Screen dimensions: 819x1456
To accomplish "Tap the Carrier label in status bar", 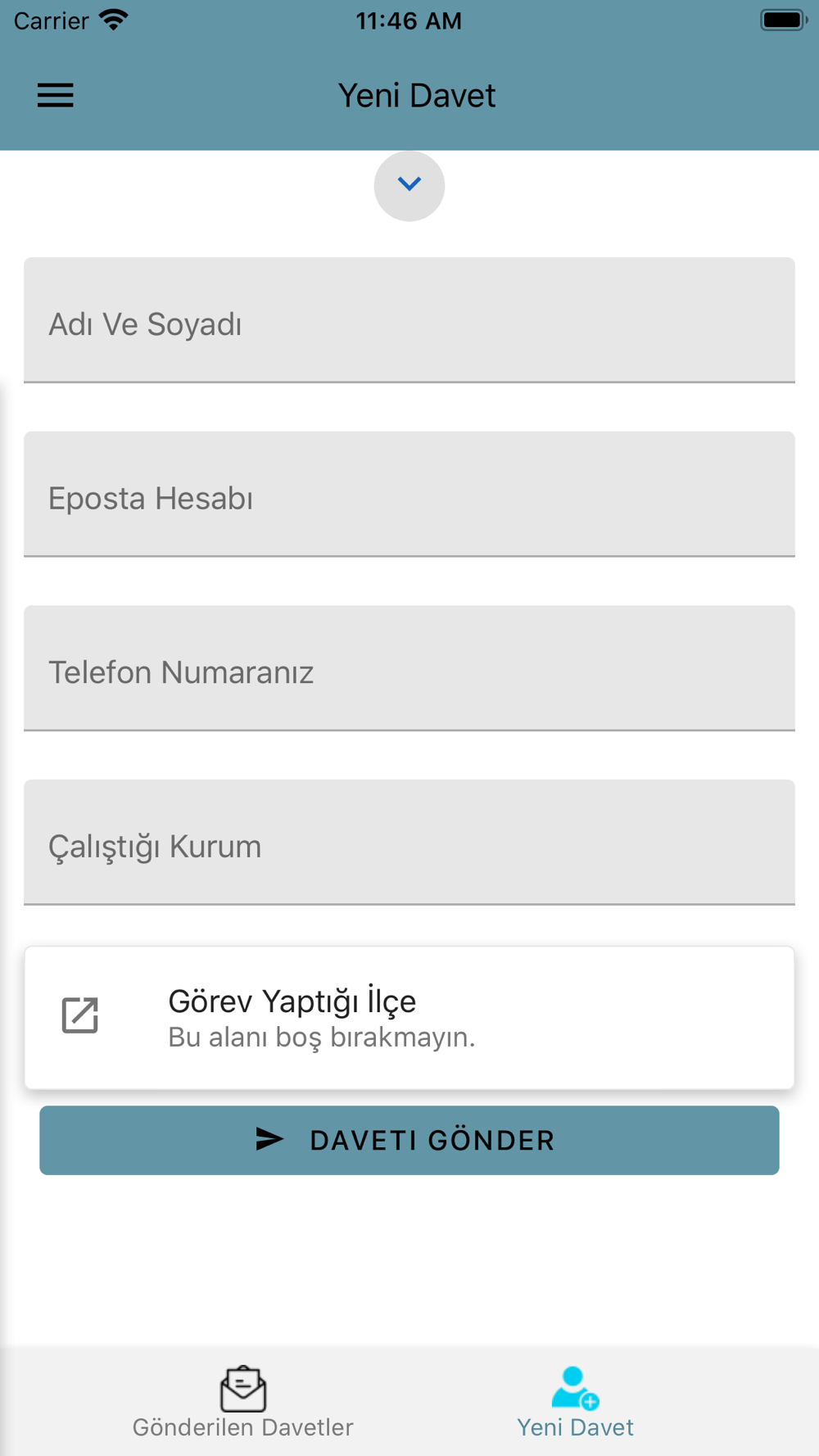I will pos(51,20).
